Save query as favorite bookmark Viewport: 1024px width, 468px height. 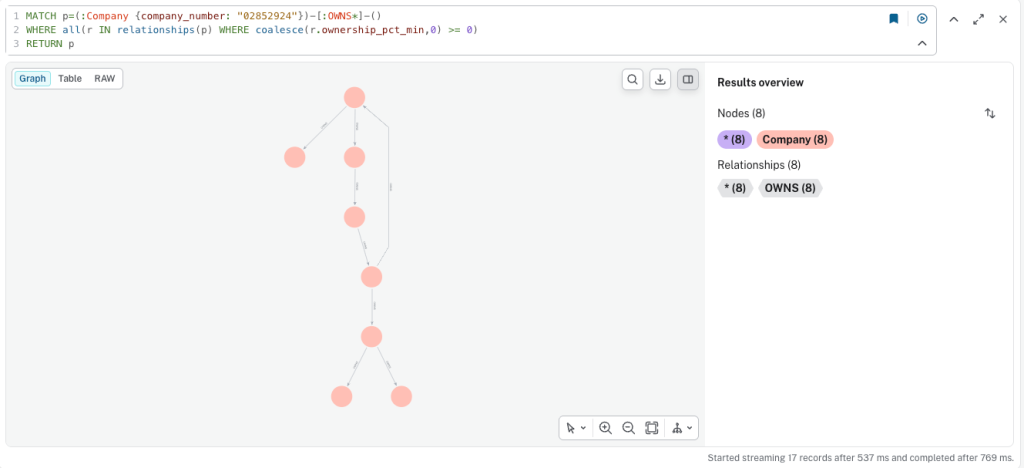(x=894, y=19)
